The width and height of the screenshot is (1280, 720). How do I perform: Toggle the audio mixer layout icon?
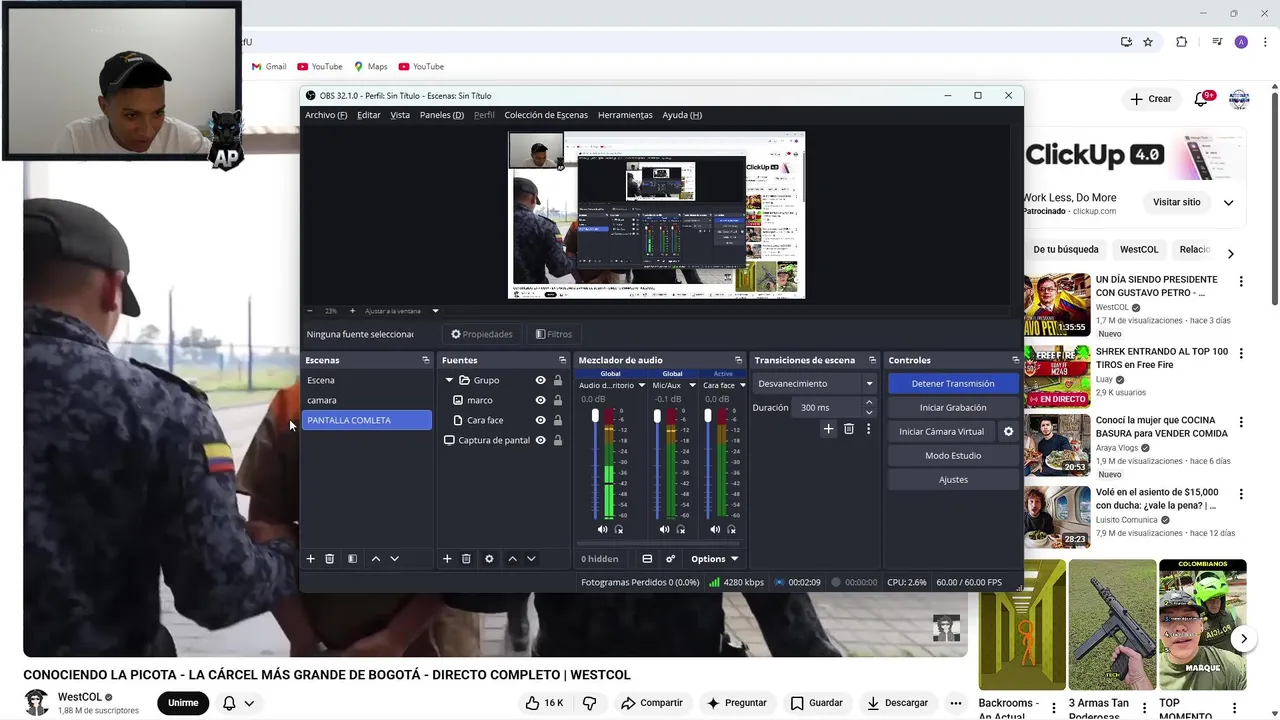tap(647, 559)
